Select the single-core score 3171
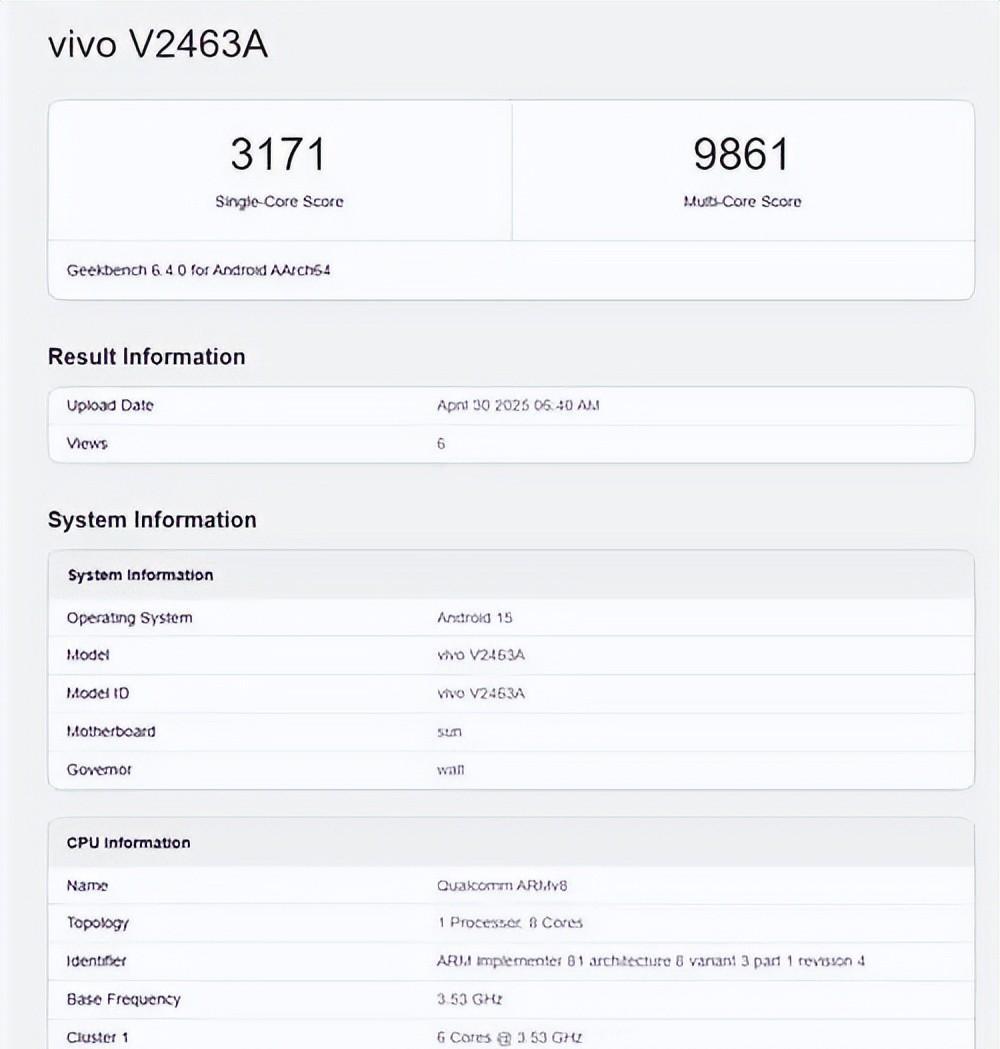The height and width of the screenshot is (1049, 1000). click(278, 154)
